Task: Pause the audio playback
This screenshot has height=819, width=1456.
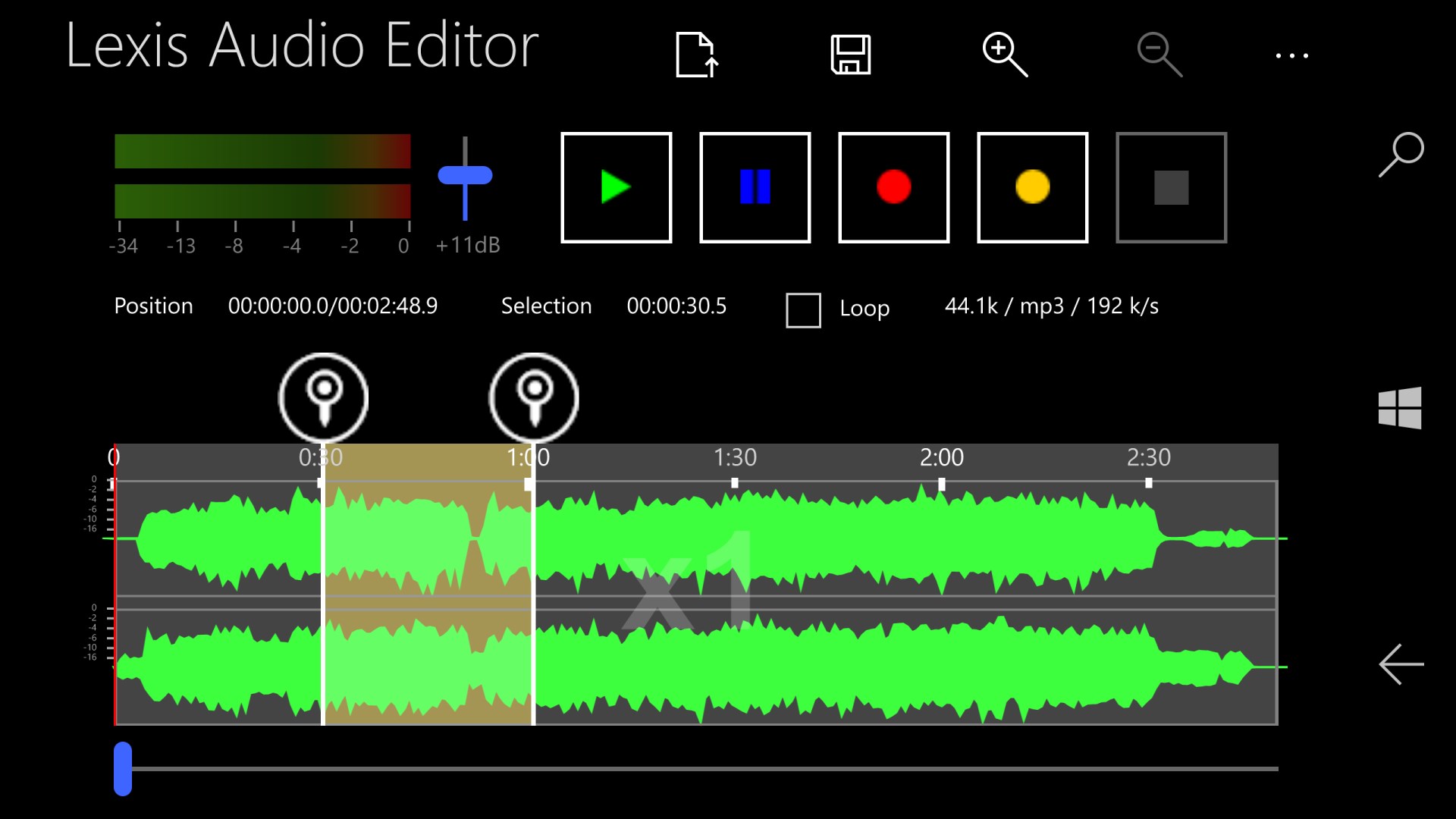Action: [755, 187]
